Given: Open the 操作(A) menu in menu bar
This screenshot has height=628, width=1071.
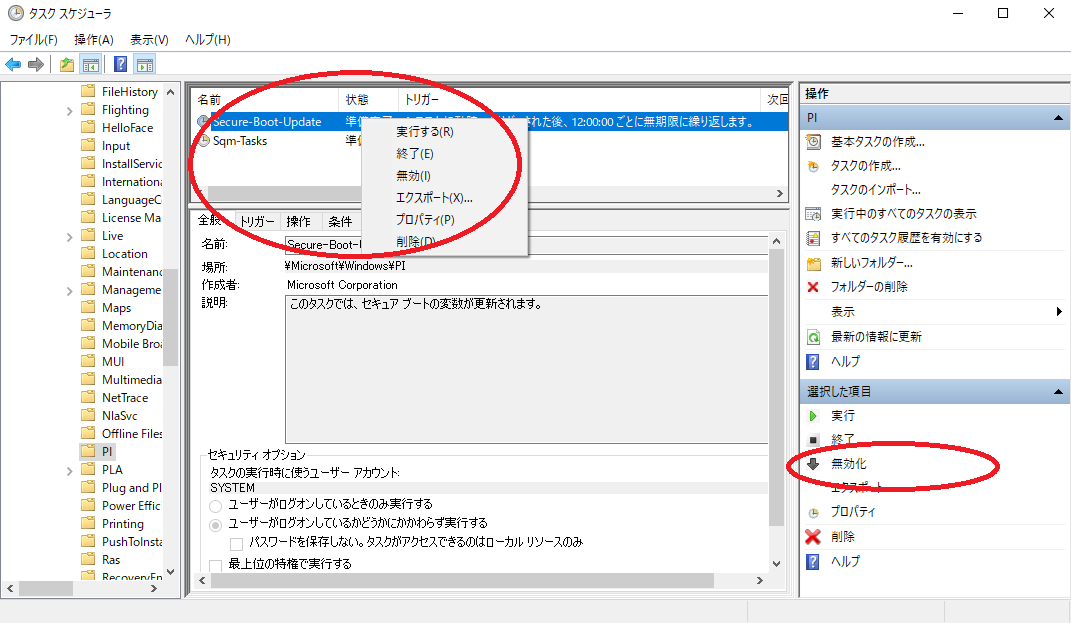Looking at the screenshot, I should pyautogui.click(x=93, y=39).
